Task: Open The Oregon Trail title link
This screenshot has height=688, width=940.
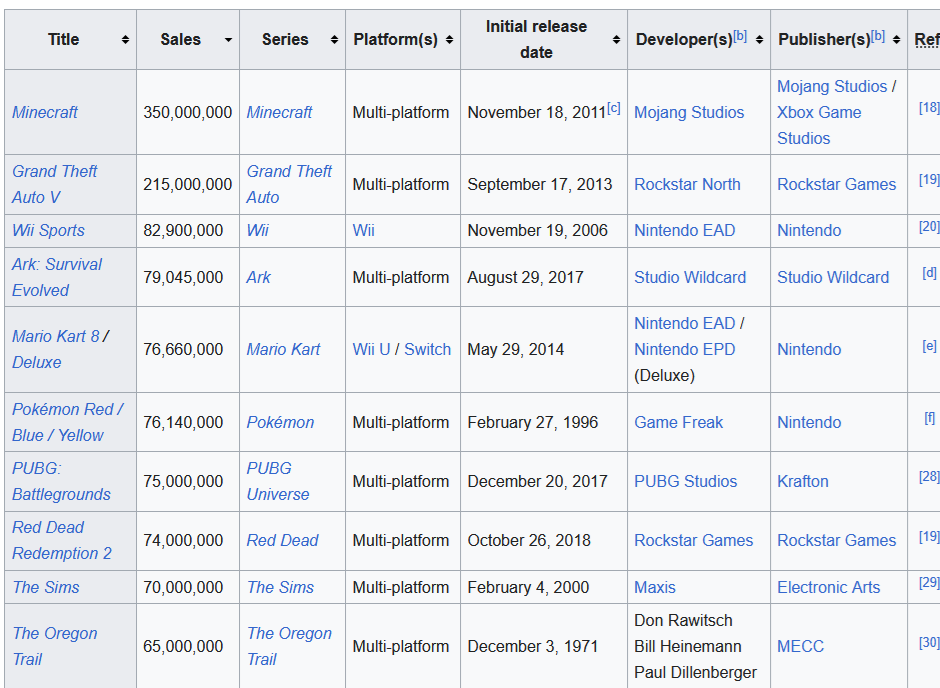Action: (54, 647)
